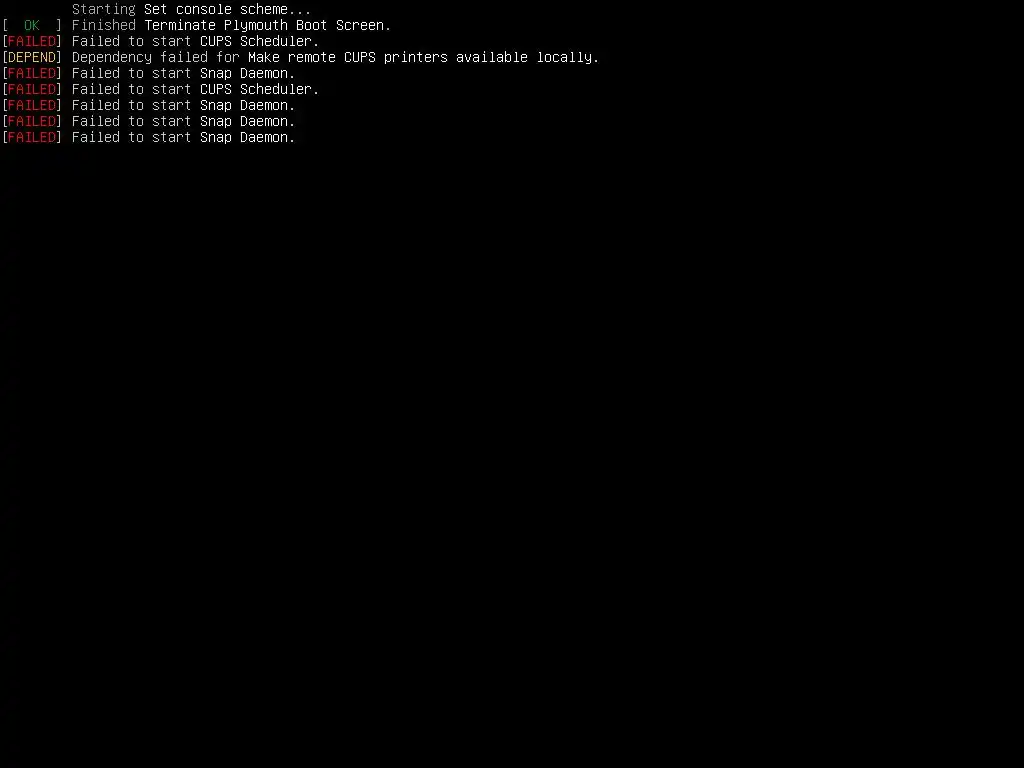Screen dimensions: 1024x768
Task: Select the 'Starting Set console scheme...' line
Action: 191,9
